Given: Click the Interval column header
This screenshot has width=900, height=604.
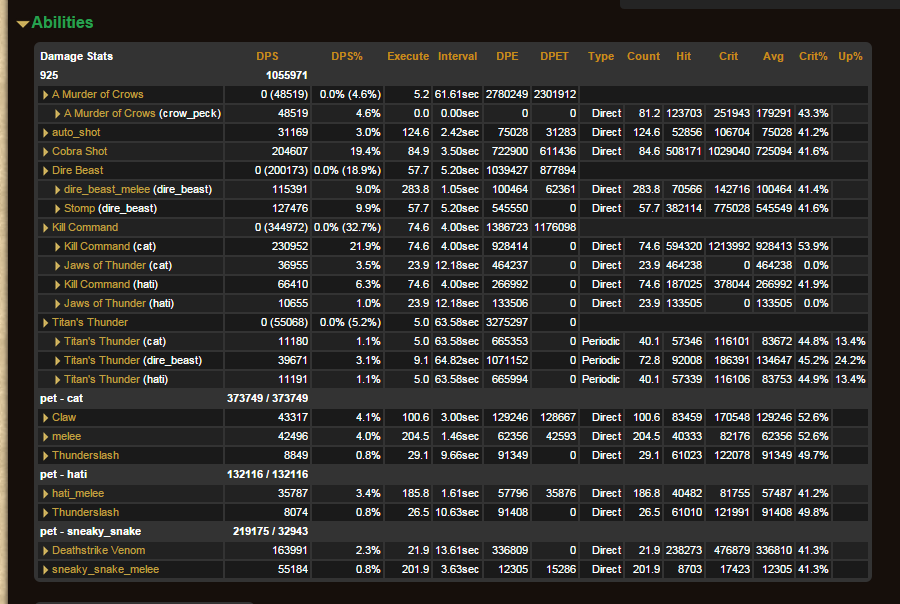Looking at the screenshot, I should [457, 56].
